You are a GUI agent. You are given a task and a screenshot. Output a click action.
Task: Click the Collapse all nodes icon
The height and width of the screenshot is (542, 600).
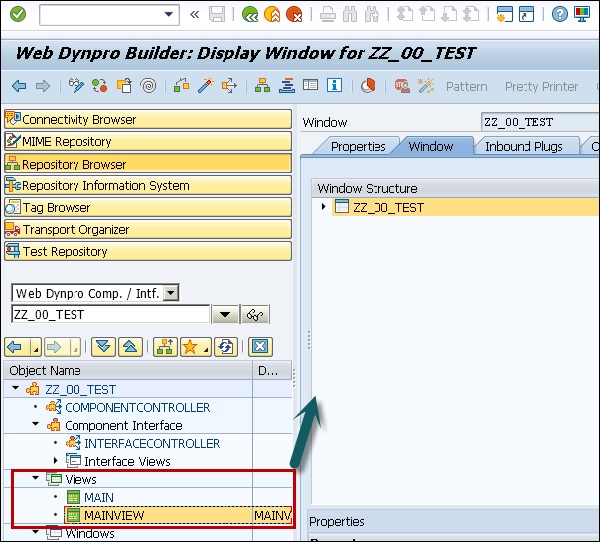point(128,347)
